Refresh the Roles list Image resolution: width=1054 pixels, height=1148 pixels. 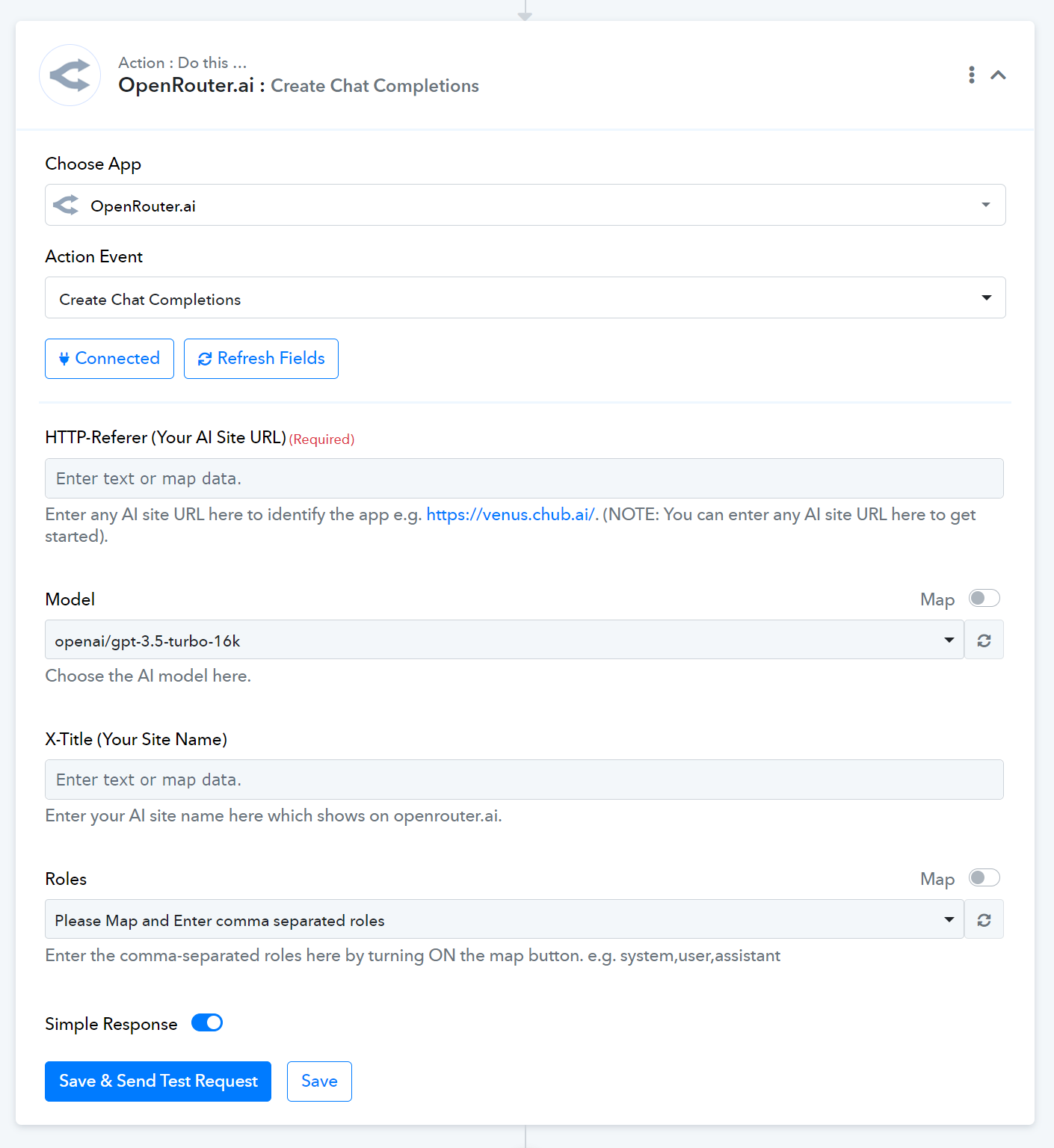[984, 919]
